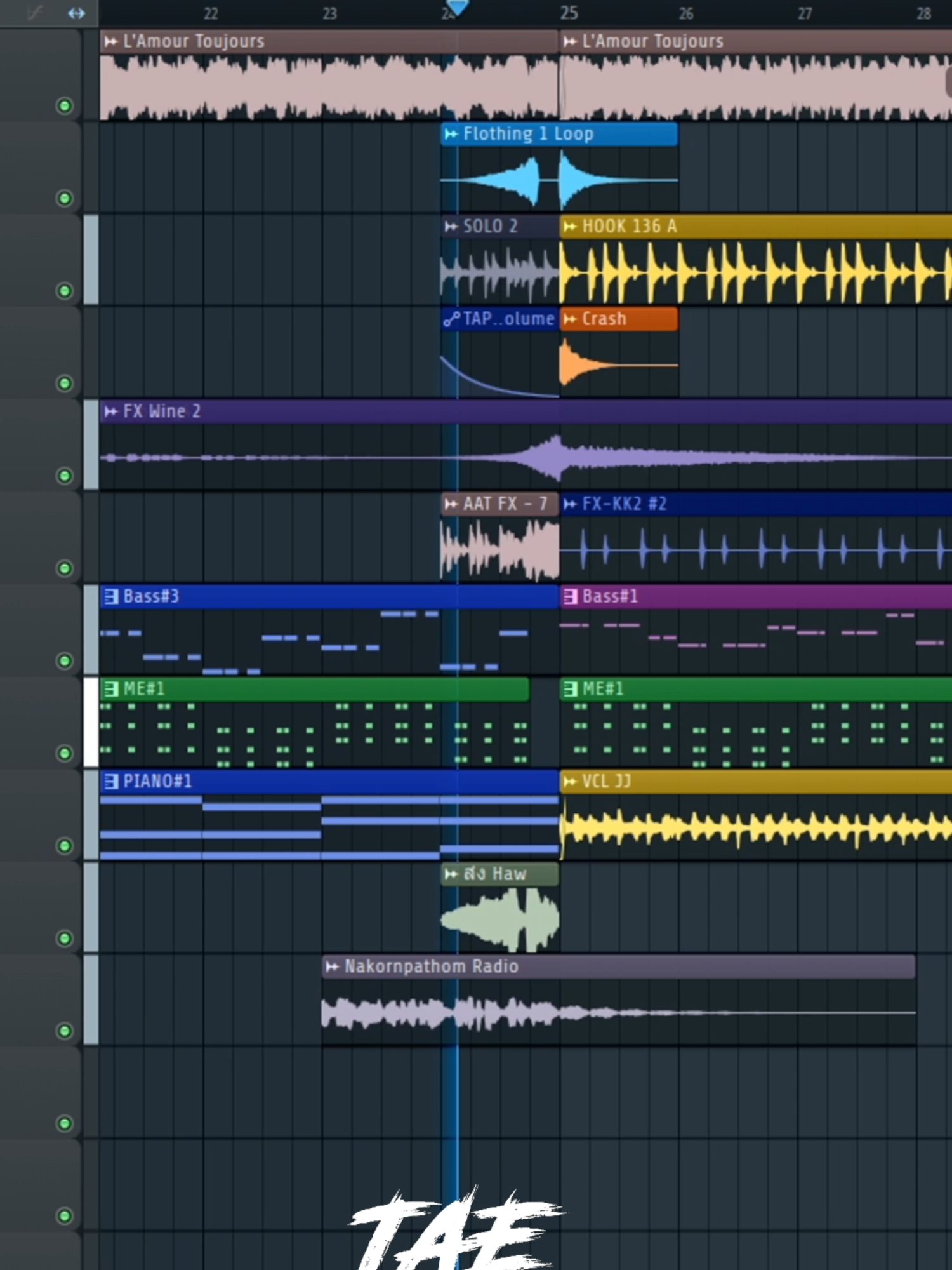Jump to bar 22 on the timeline ruler
The height and width of the screenshot is (1270, 952).
pyautogui.click(x=211, y=13)
